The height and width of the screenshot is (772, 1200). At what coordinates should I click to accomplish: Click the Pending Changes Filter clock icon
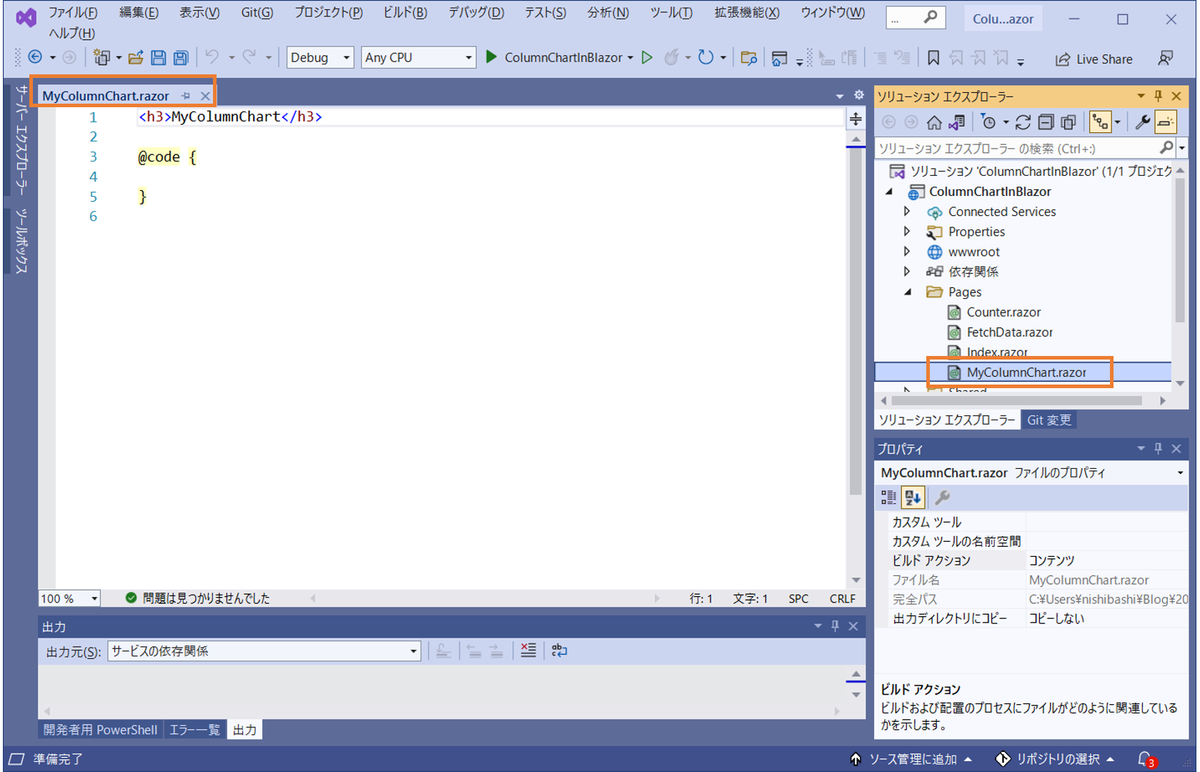pos(988,122)
